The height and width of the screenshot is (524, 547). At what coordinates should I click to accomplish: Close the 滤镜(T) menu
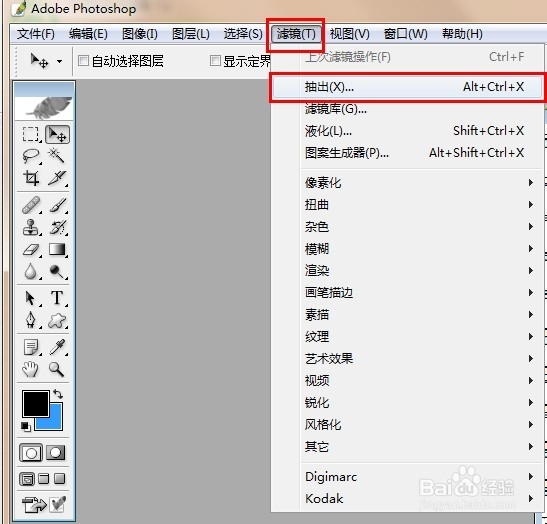tap(296, 34)
